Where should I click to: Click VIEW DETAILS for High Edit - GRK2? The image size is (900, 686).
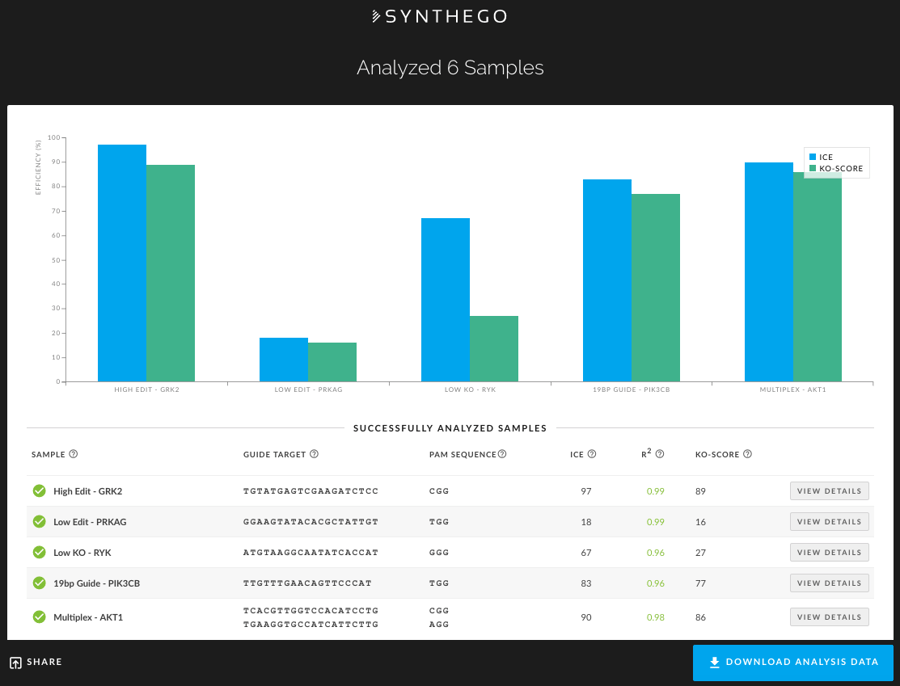click(x=829, y=491)
